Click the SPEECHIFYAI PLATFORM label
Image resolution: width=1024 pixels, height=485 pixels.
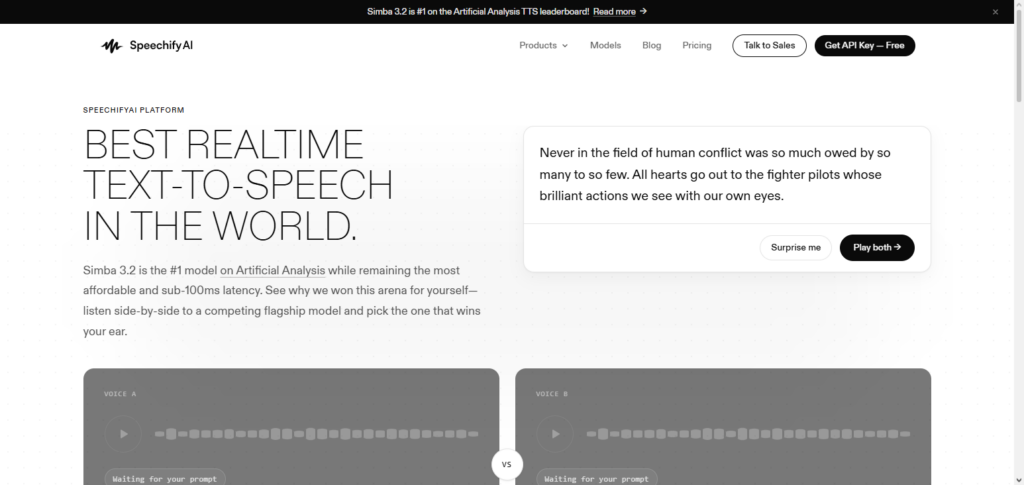coord(134,110)
